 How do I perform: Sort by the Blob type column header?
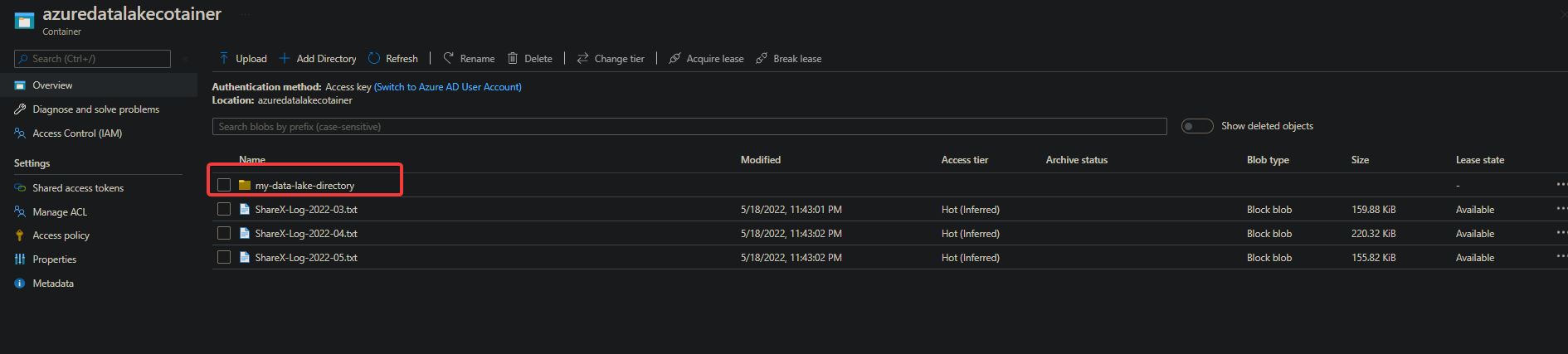click(1268, 160)
